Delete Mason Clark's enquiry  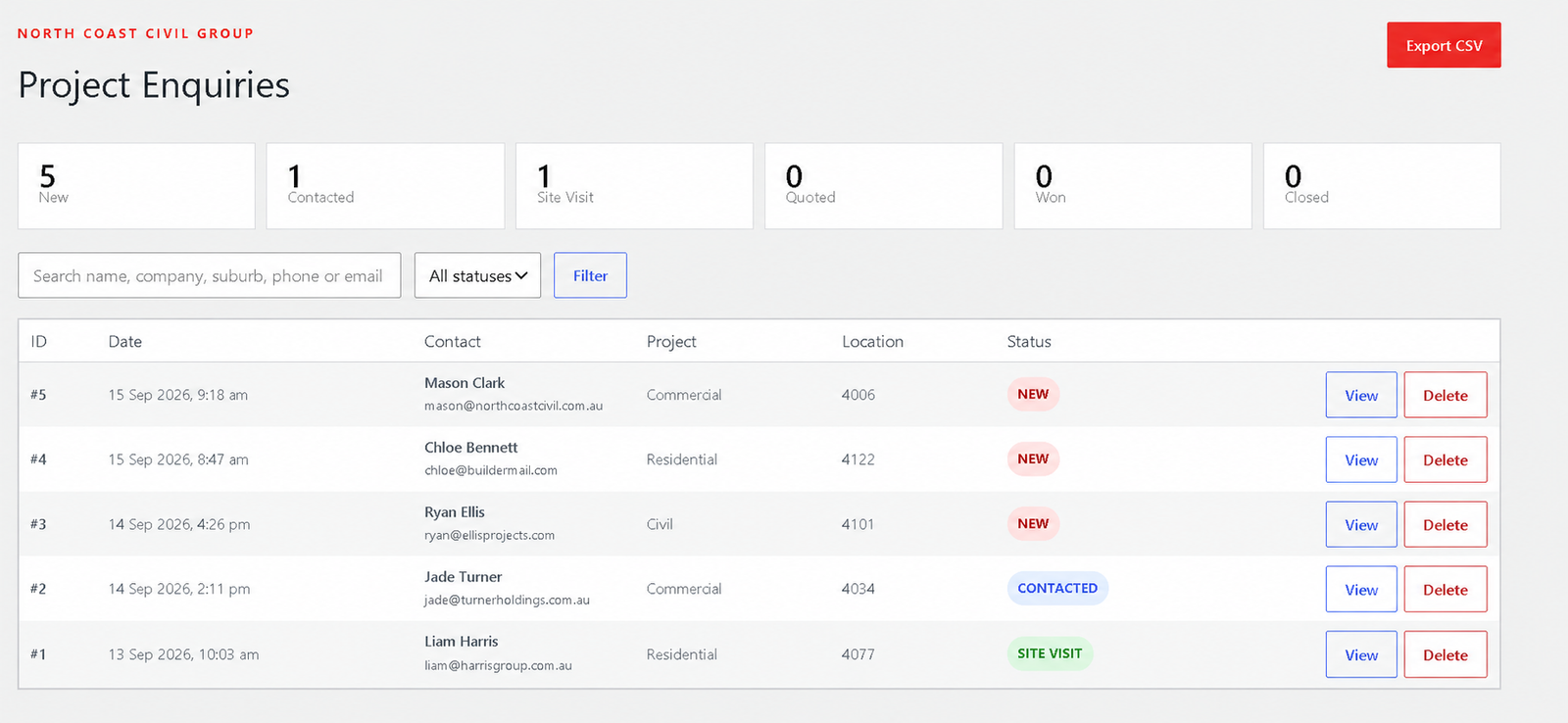click(x=1445, y=395)
